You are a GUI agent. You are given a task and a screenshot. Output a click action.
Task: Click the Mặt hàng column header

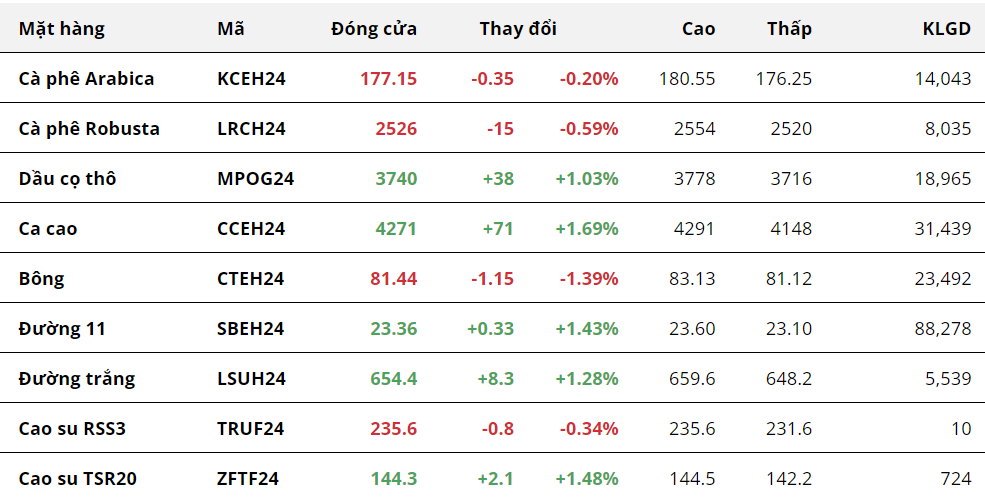tap(61, 29)
